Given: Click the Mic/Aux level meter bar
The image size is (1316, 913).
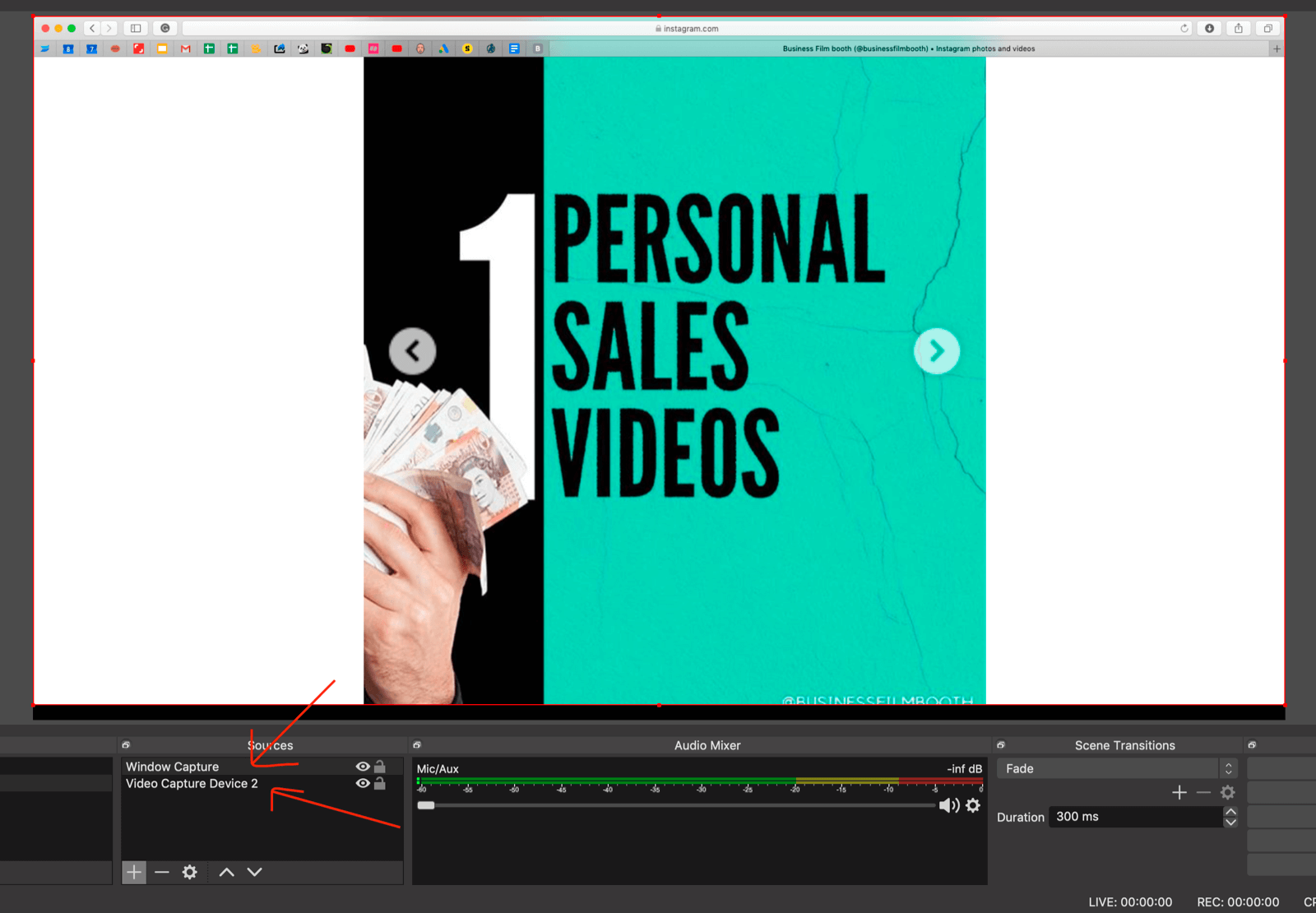Looking at the screenshot, I should coord(700,781).
